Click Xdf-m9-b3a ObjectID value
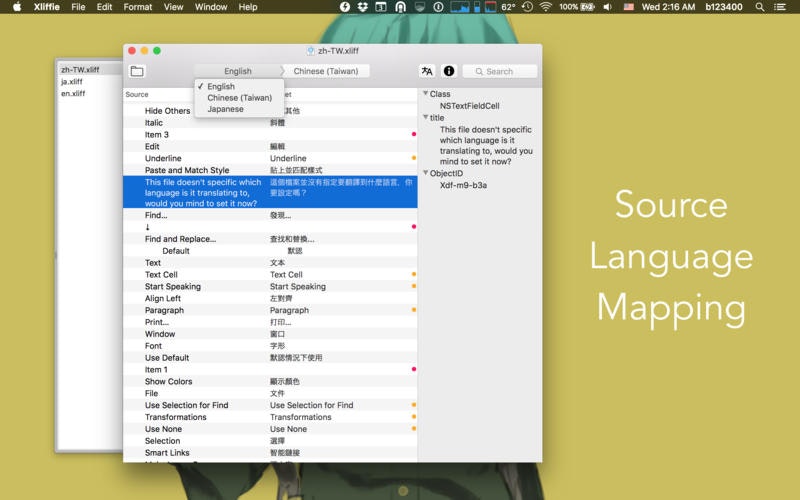The image size is (800, 500). pos(463,185)
